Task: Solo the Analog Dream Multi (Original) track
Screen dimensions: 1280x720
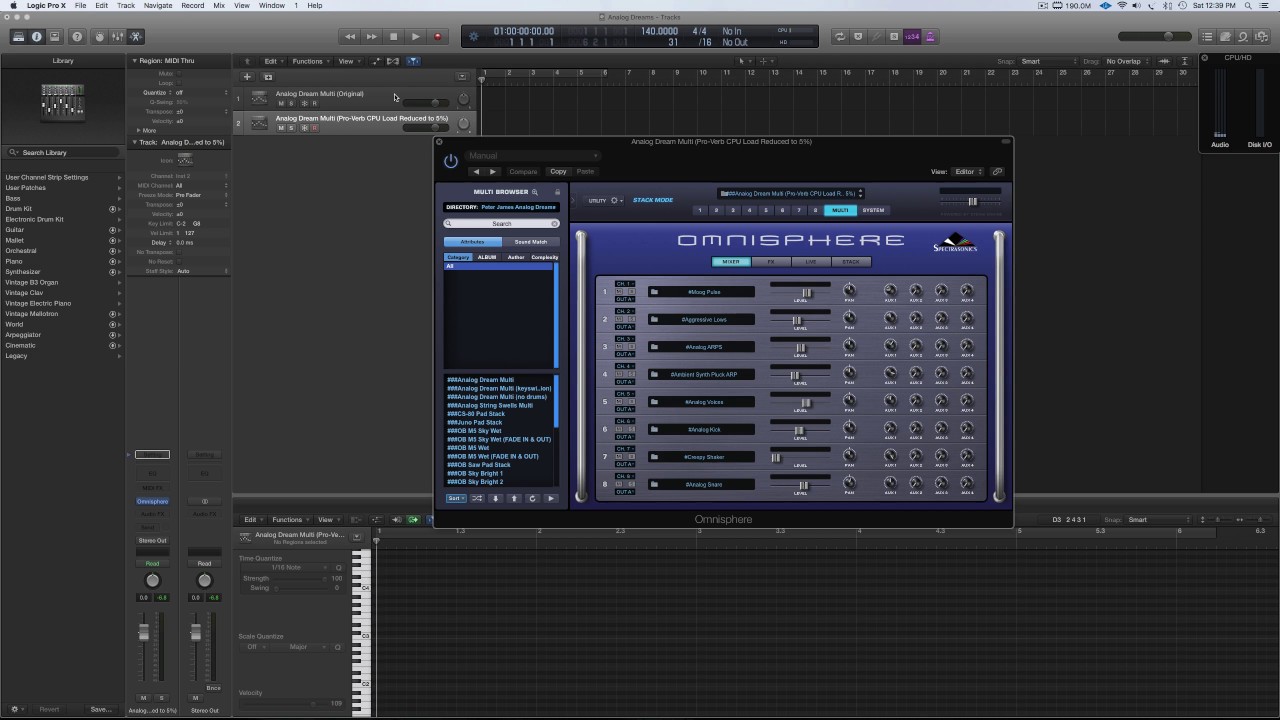Action: tap(291, 103)
